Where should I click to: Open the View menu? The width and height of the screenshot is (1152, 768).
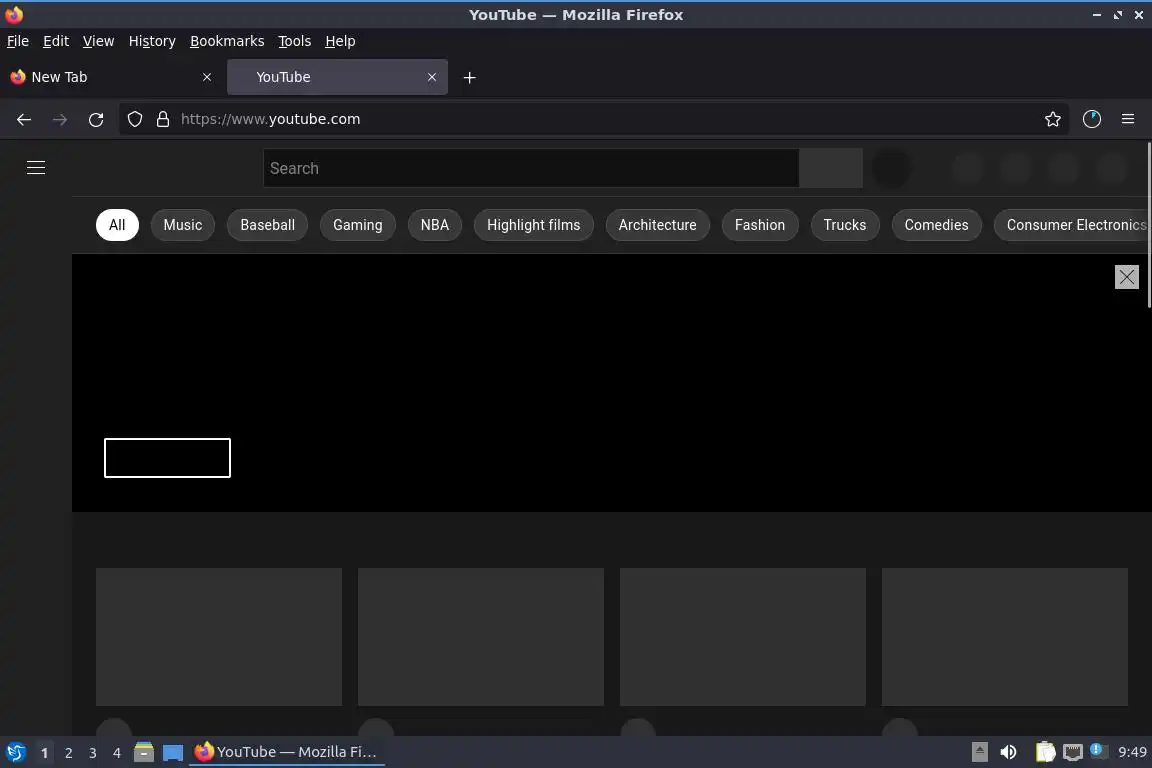coord(98,41)
